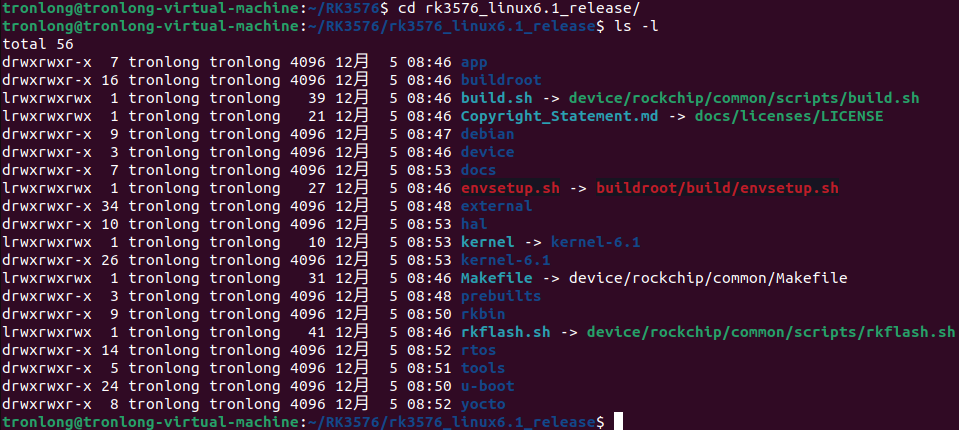959x430 pixels.
Task: Click size '27' in envsetup.sh row
Action: coord(316,188)
